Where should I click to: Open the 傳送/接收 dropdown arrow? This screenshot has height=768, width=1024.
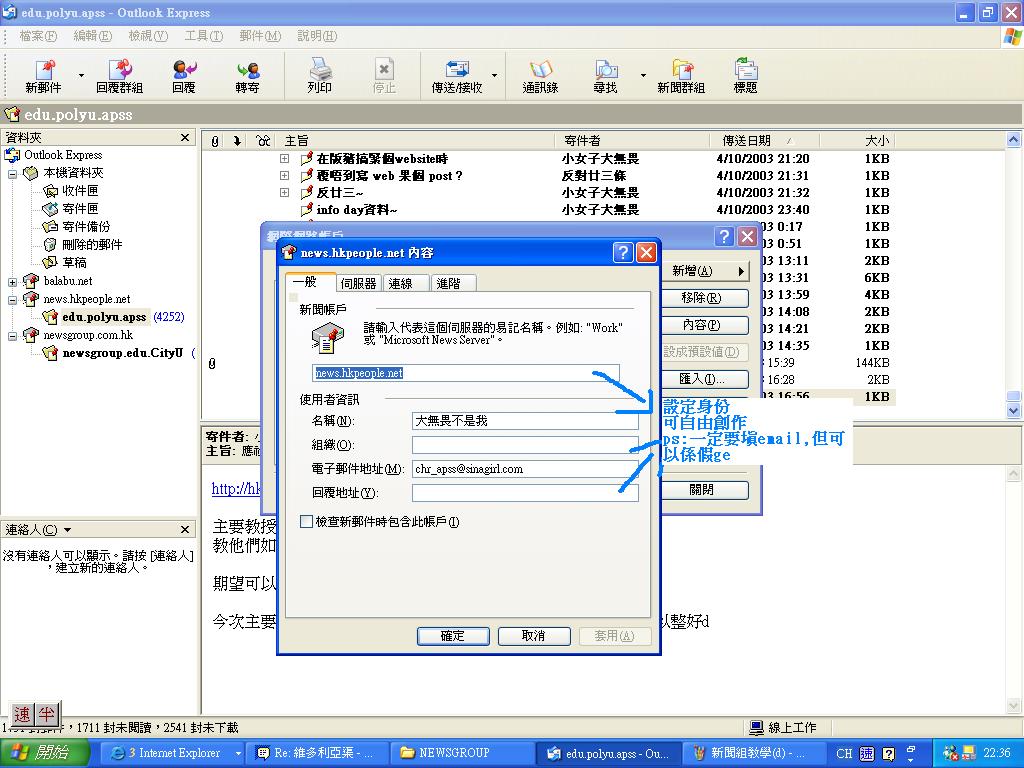(x=494, y=76)
